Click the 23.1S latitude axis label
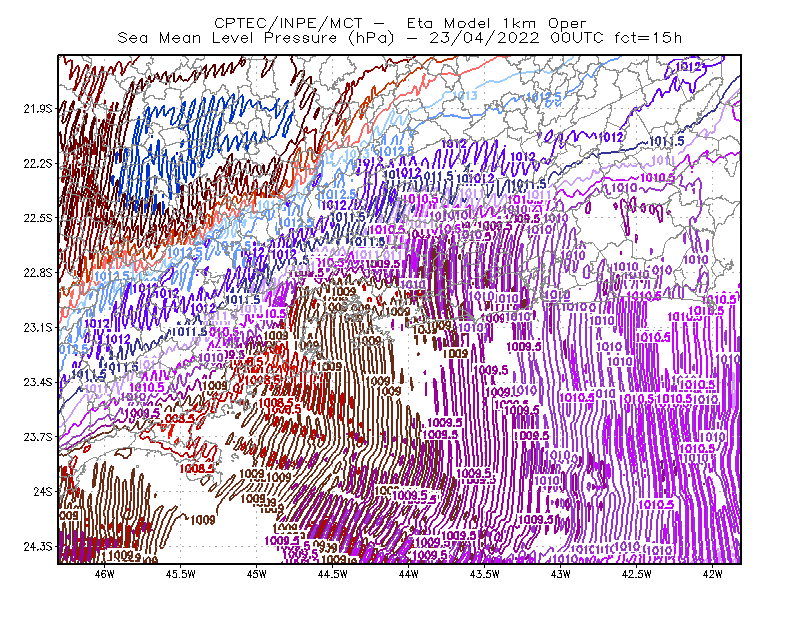 pos(38,327)
